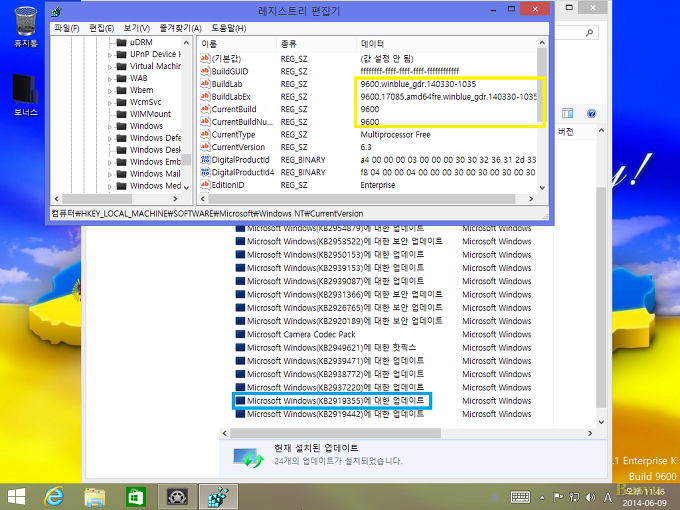Select the BuildLabEx registry value

pos(231,96)
